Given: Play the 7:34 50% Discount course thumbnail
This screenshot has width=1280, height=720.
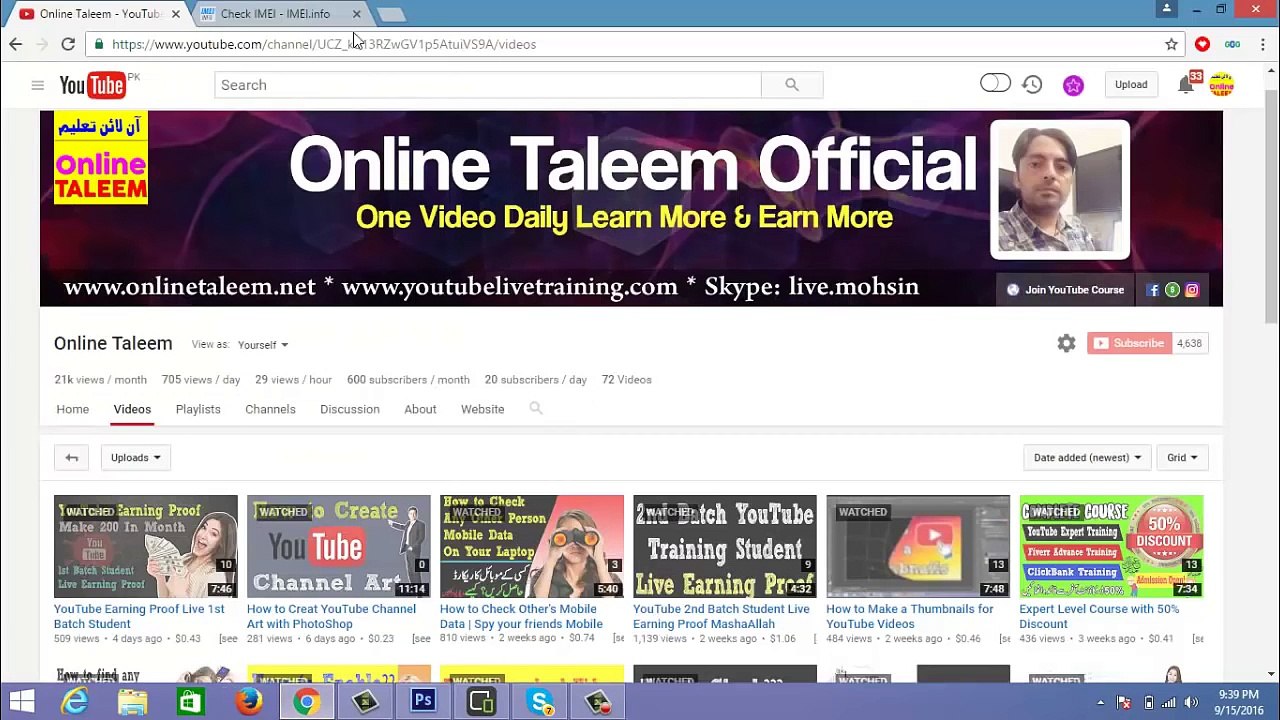Looking at the screenshot, I should point(1111,546).
